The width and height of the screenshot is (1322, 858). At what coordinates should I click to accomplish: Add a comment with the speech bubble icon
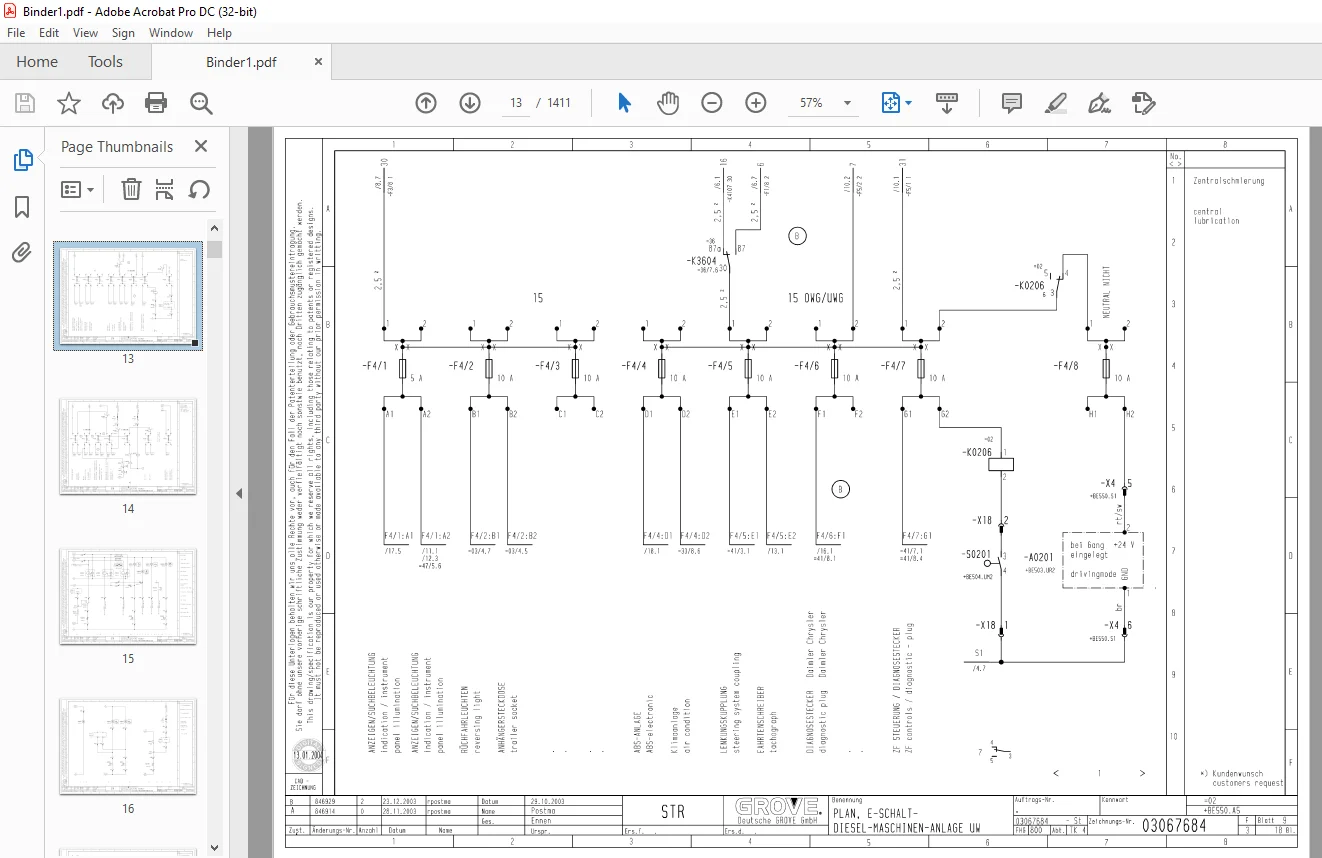pos(1011,103)
